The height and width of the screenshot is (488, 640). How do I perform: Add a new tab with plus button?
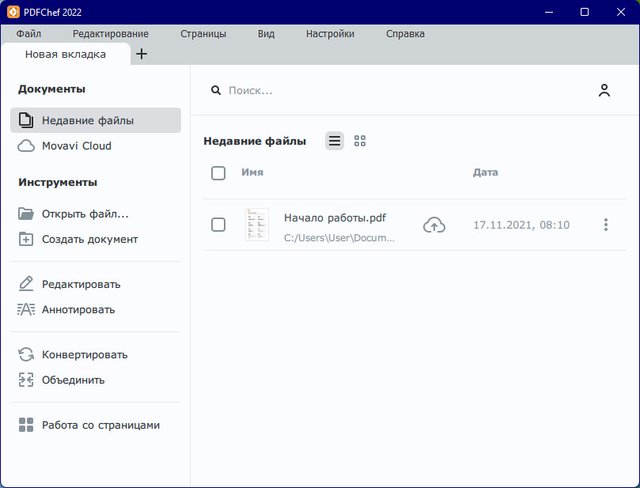(141, 54)
